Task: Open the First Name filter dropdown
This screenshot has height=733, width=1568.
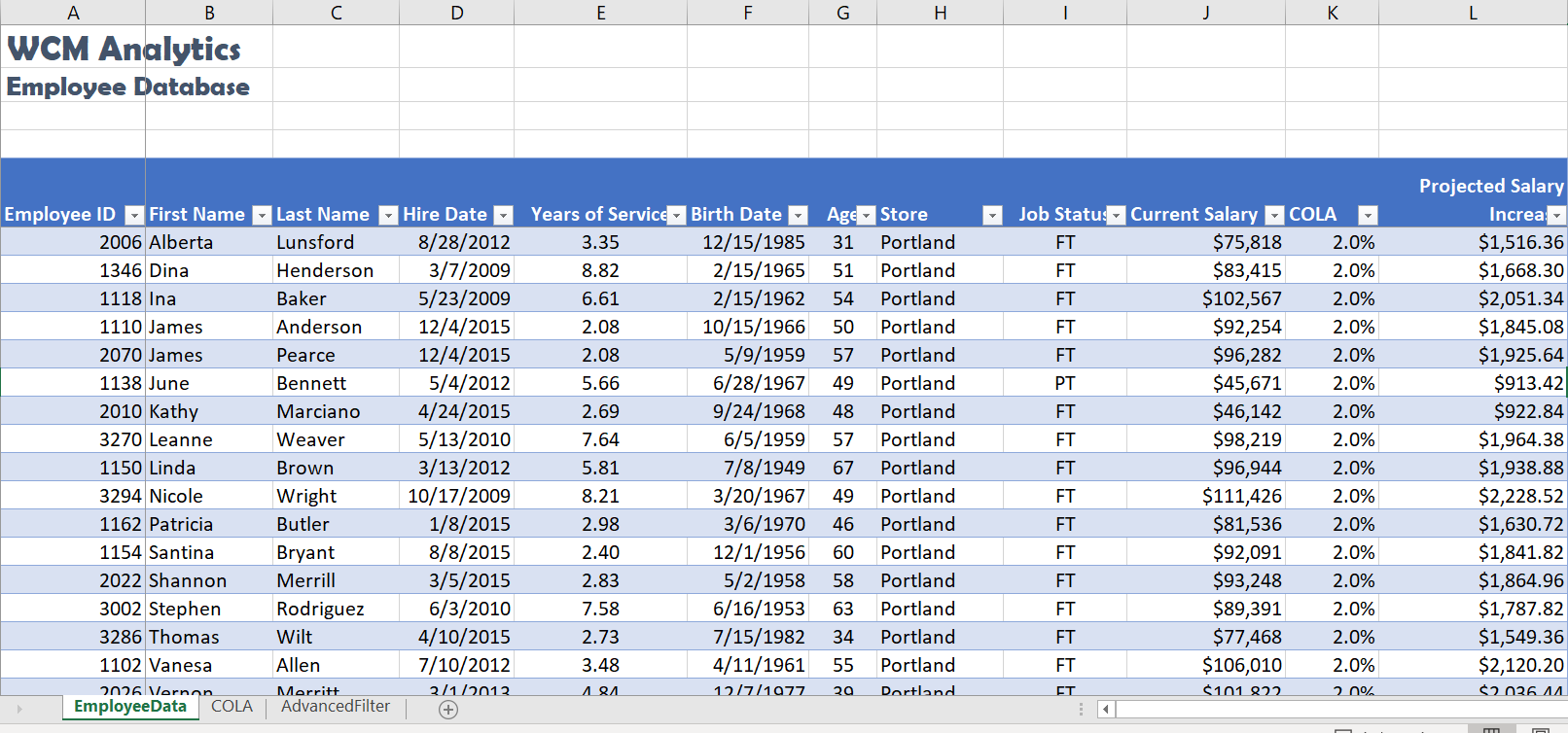Action: (262, 216)
